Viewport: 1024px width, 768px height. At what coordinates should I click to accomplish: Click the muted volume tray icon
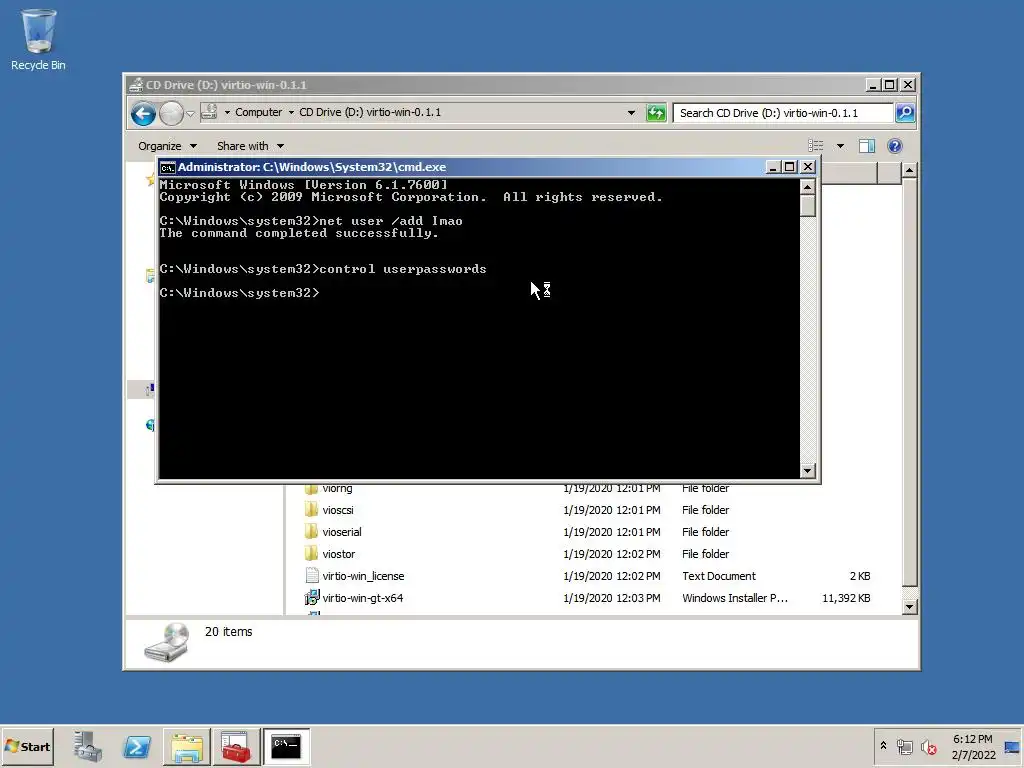pos(928,746)
